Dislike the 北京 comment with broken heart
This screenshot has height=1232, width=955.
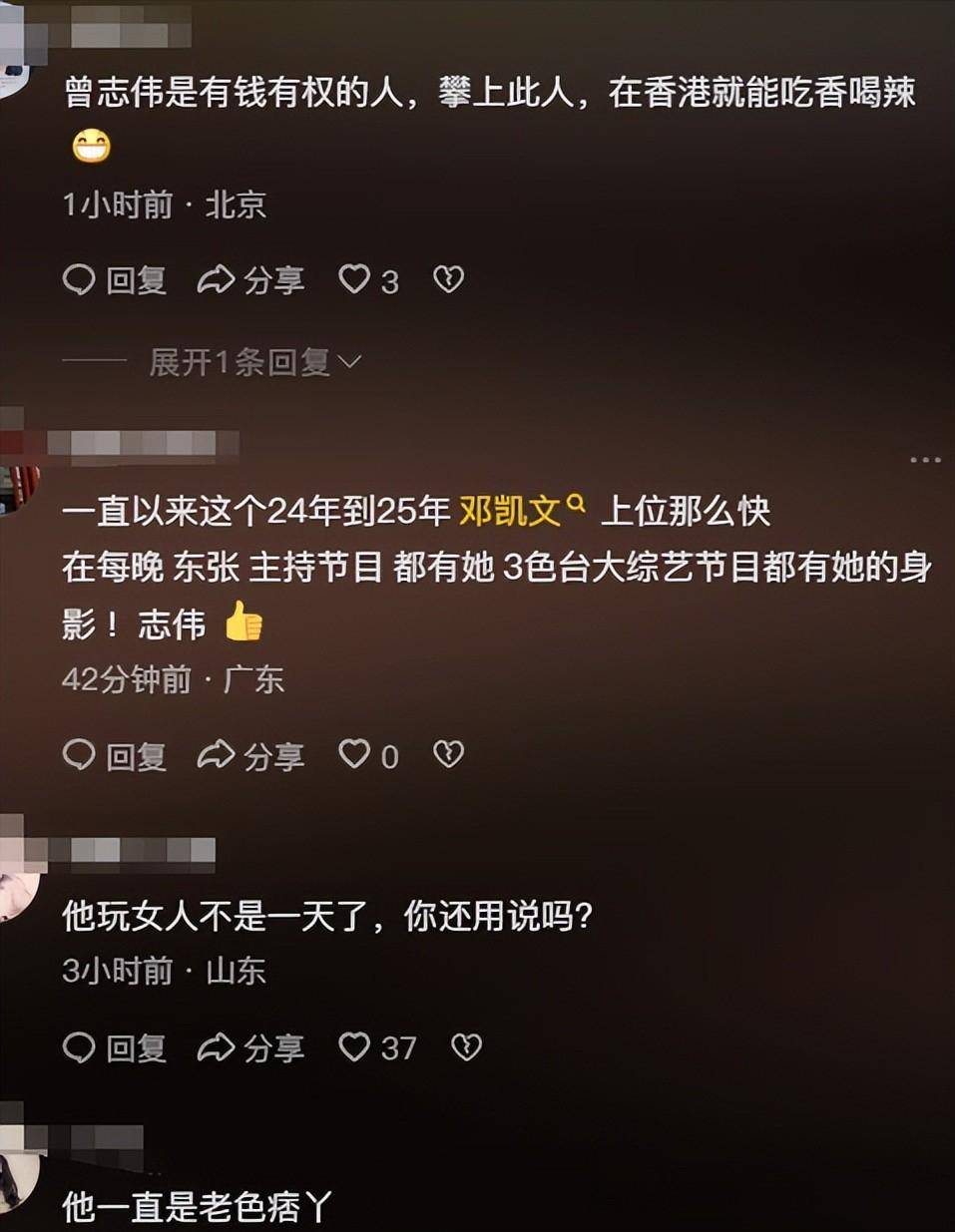click(x=448, y=279)
